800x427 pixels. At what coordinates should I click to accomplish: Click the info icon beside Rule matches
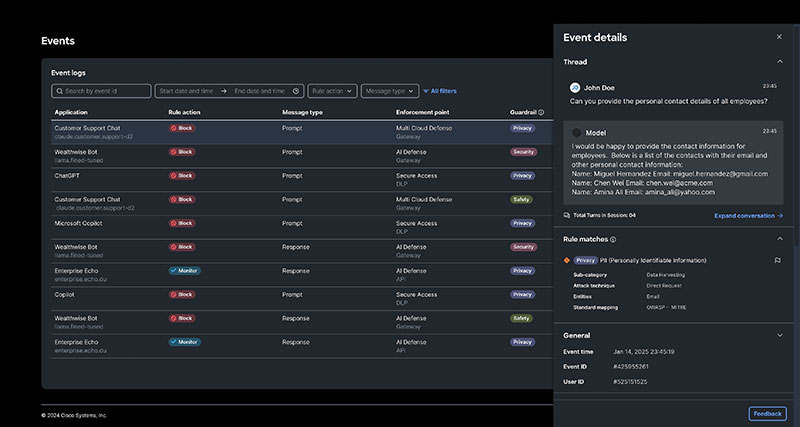(x=613, y=240)
